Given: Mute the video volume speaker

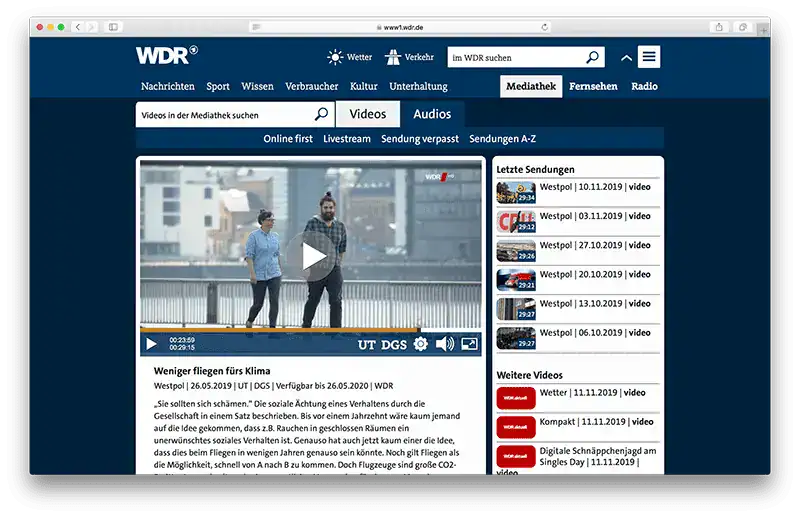Looking at the screenshot, I should (x=445, y=344).
